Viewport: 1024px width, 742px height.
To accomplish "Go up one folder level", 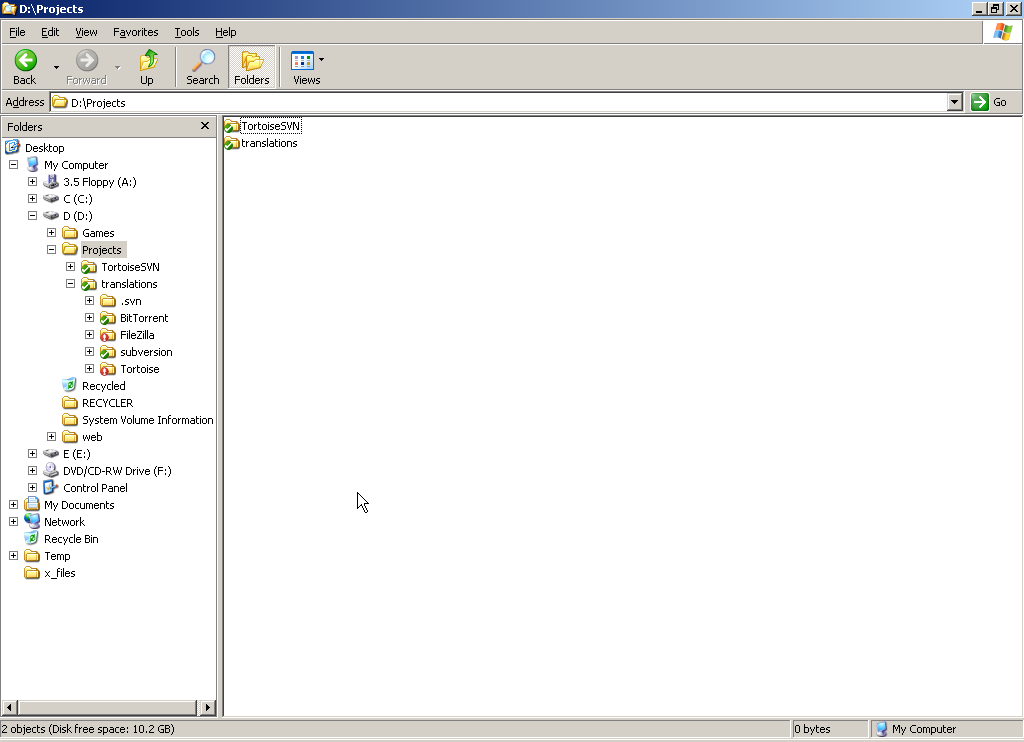I will [148, 67].
